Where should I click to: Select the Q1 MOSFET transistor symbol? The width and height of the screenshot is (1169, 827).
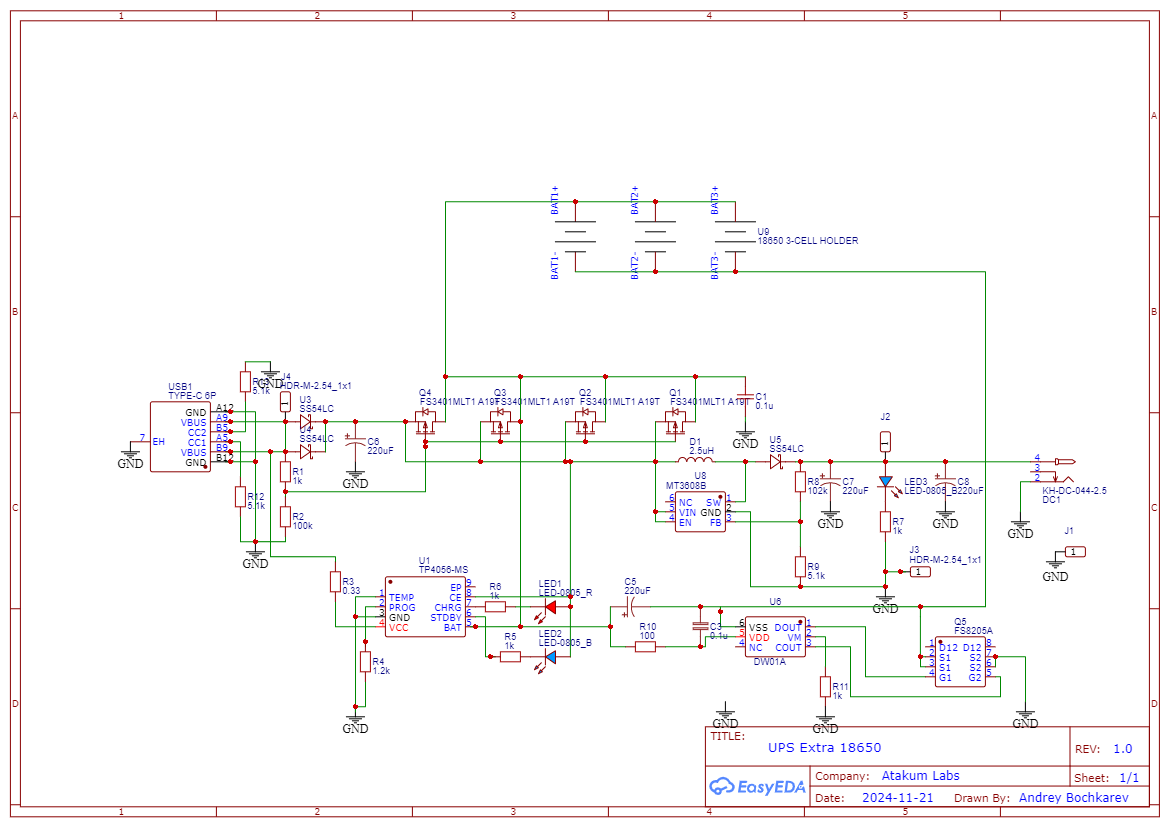pyautogui.click(x=675, y=423)
